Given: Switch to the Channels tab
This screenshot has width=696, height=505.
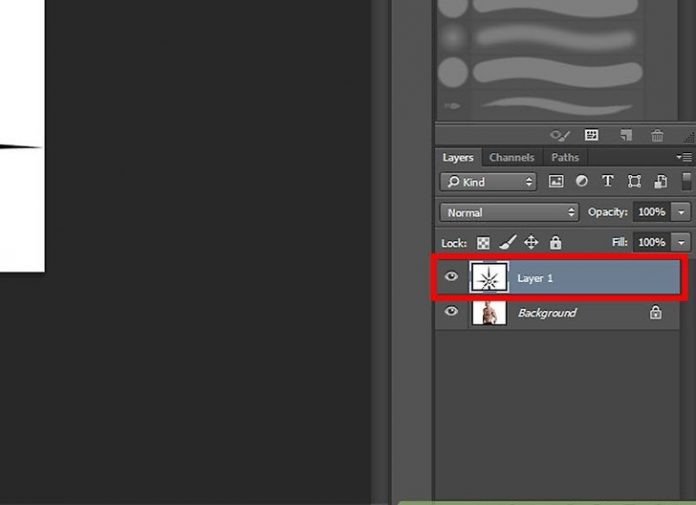Looking at the screenshot, I should [x=511, y=158].
